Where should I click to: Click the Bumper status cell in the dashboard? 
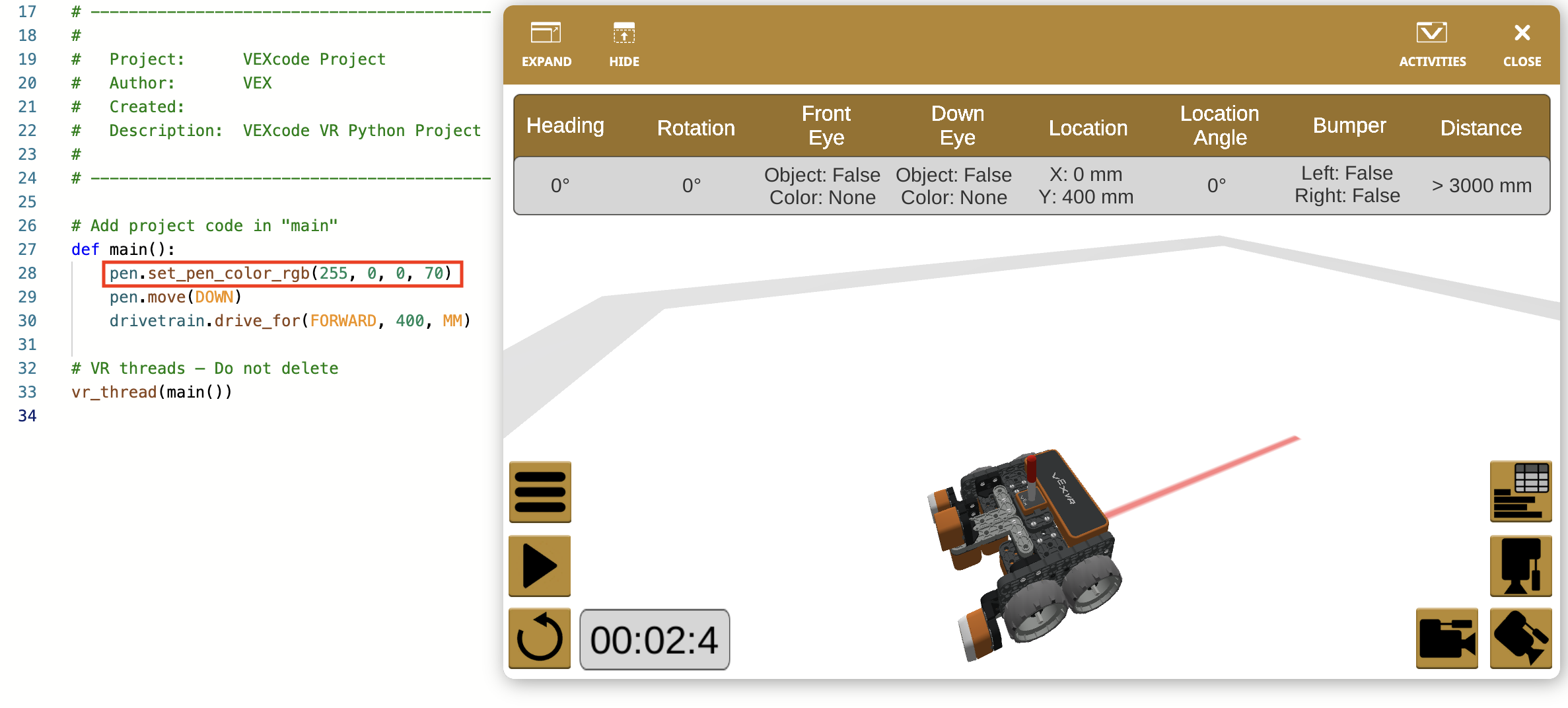point(1347,186)
